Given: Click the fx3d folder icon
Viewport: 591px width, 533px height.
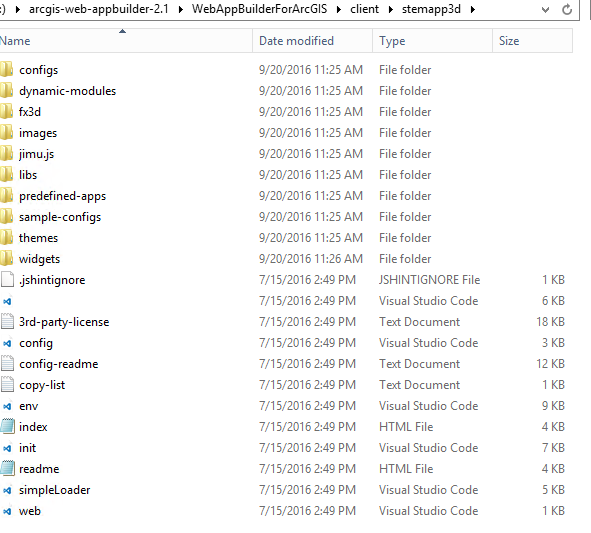Looking at the screenshot, I should (6, 112).
